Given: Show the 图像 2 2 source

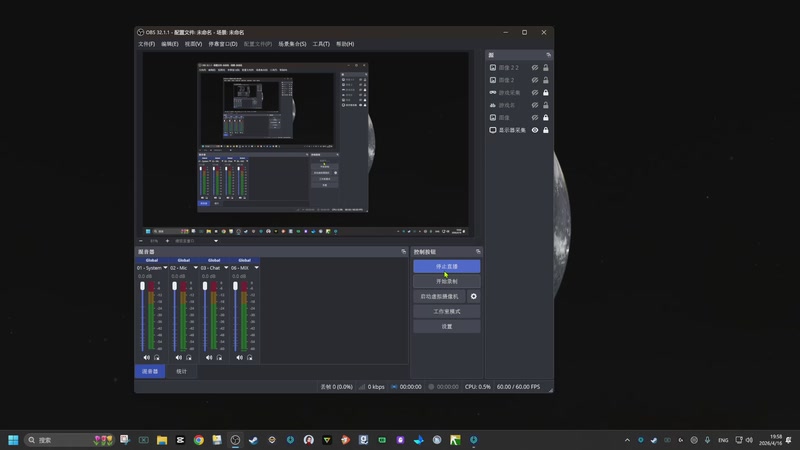Looking at the screenshot, I should (535, 67).
